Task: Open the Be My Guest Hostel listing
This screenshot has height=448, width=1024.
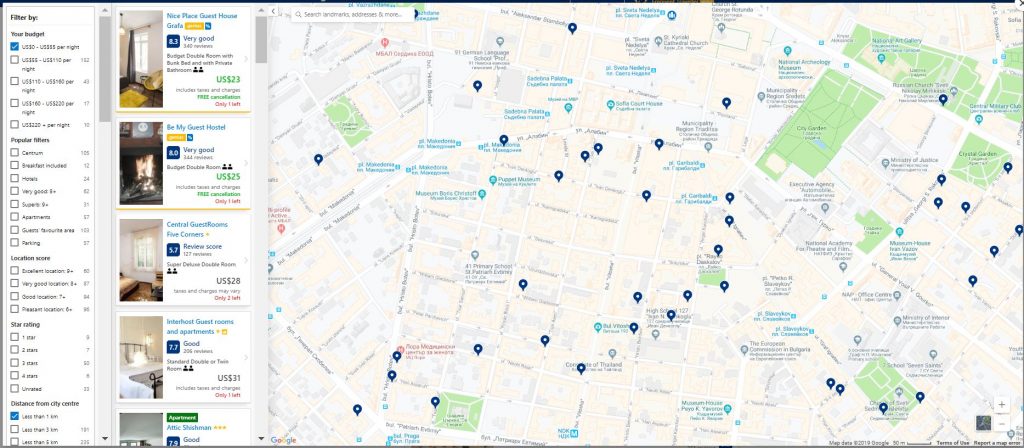Action: point(198,129)
